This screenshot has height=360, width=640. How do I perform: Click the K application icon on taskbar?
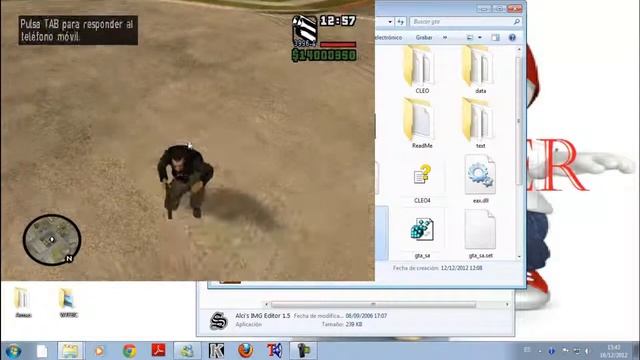tap(216, 351)
